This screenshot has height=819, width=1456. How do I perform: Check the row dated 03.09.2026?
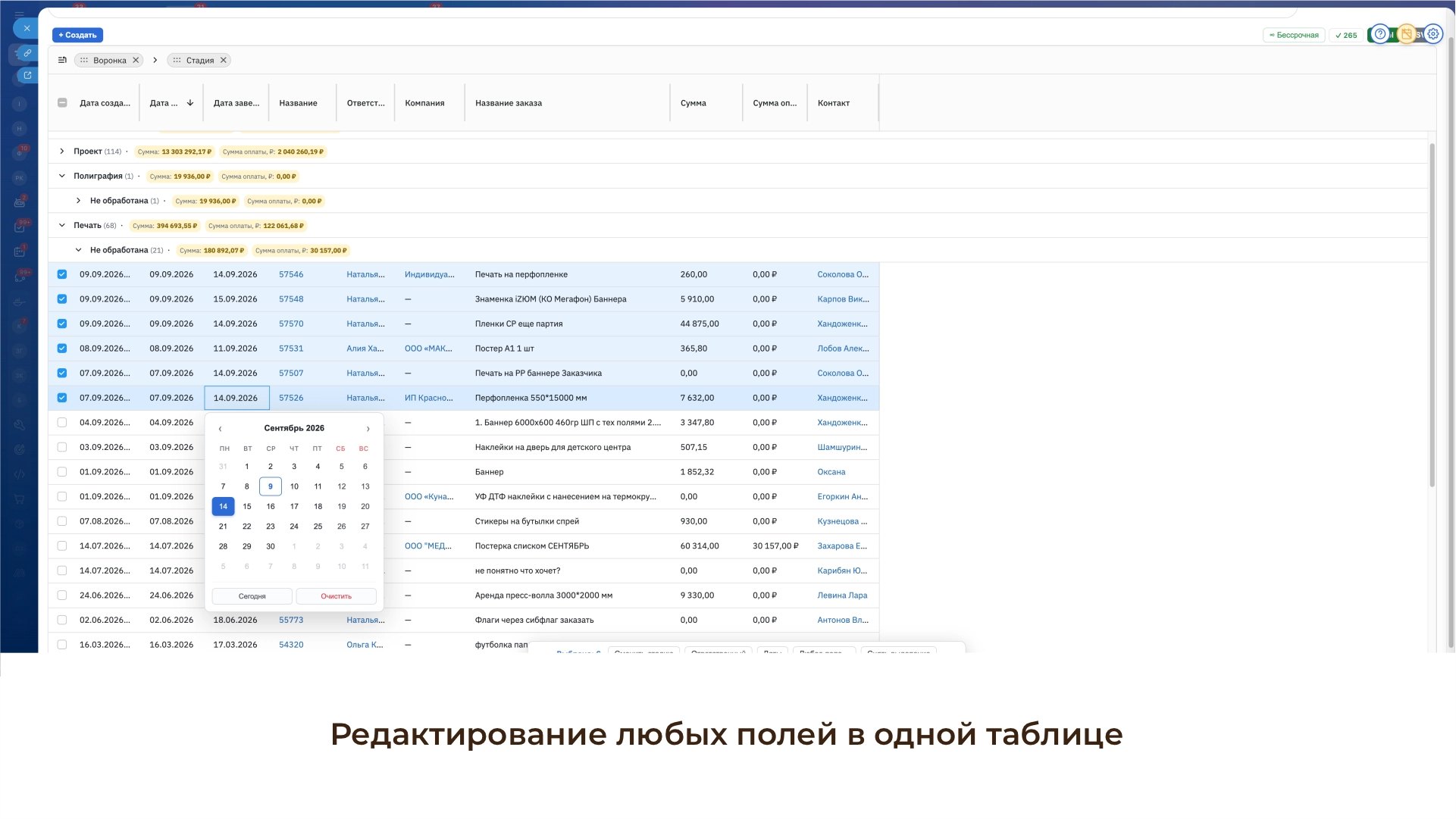point(62,447)
